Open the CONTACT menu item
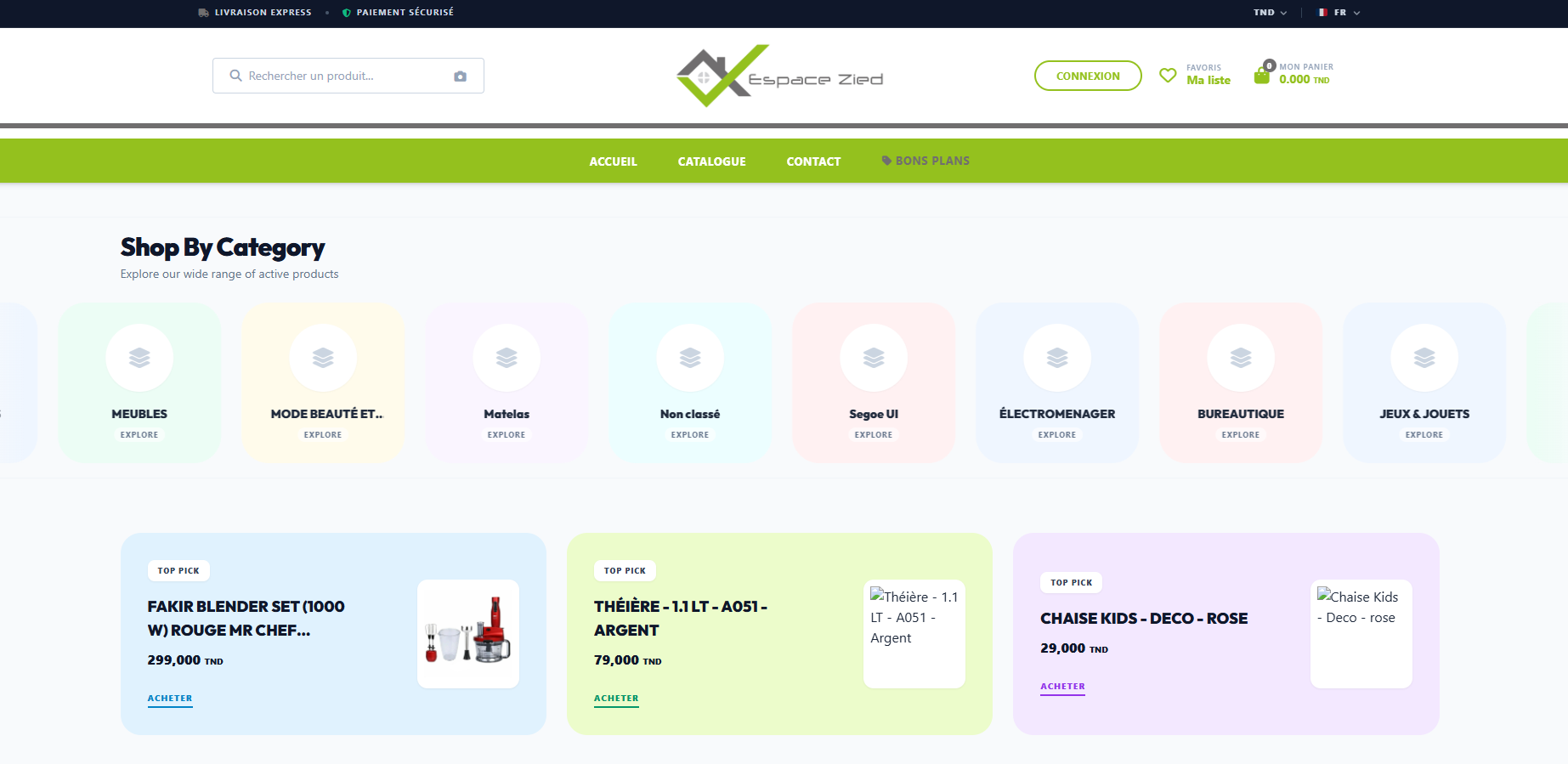Image resolution: width=1568 pixels, height=764 pixels. tap(813, 161)
